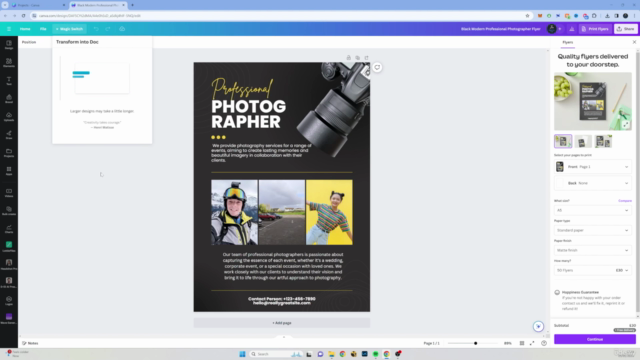Undo the last action

click(x=96, y=29)
